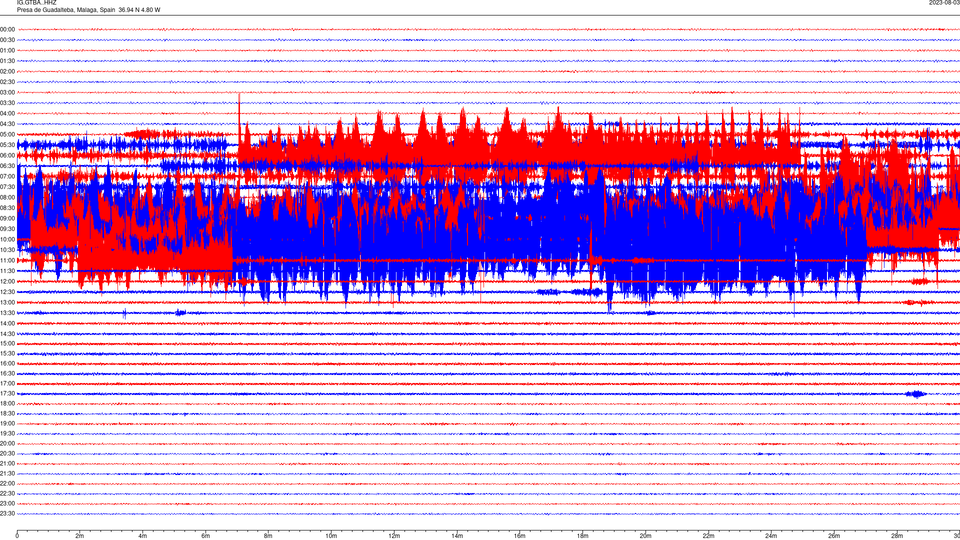Click the 17:00 time row label

pos(7,384)
